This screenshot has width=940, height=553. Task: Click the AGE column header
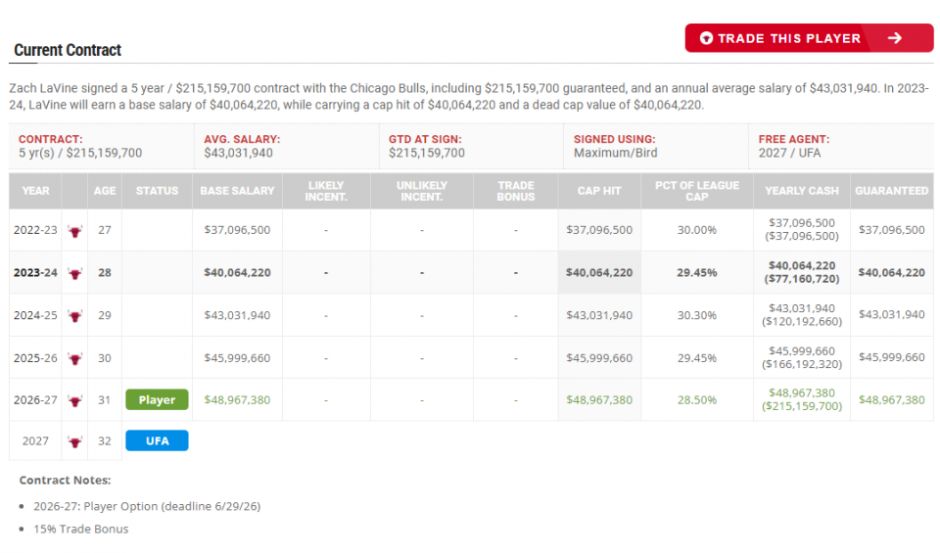pyautogui.click(x=104, y=191)
